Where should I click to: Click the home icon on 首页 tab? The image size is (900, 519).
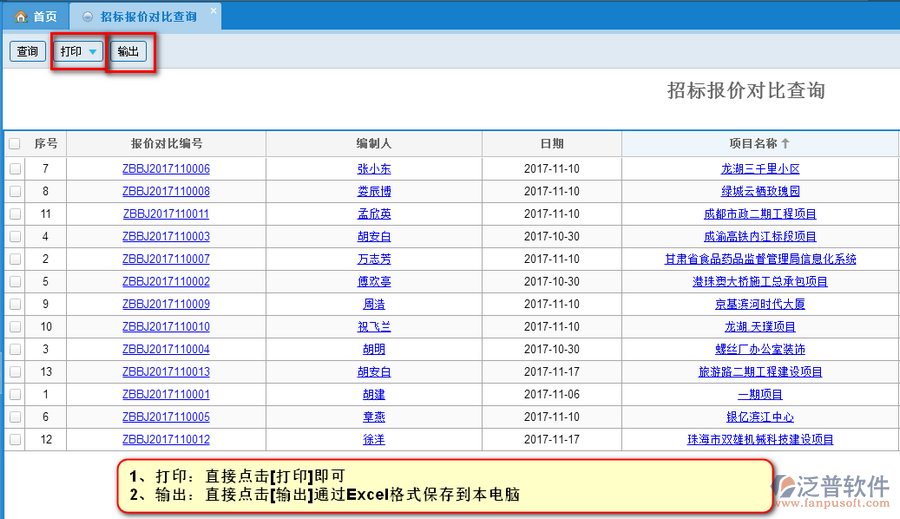tap(21, 17)
